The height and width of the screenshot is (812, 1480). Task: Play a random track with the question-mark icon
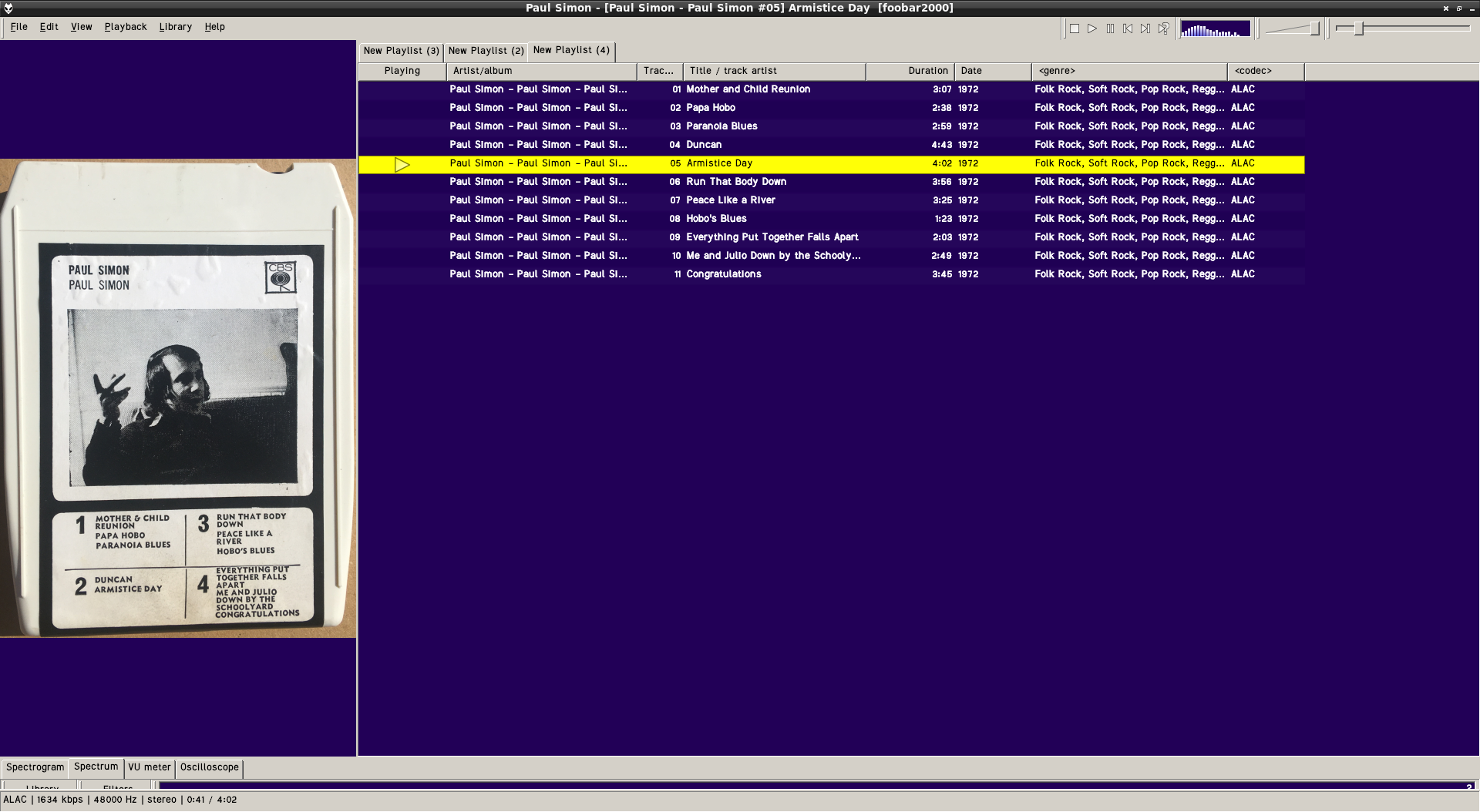pos(1164,29)
